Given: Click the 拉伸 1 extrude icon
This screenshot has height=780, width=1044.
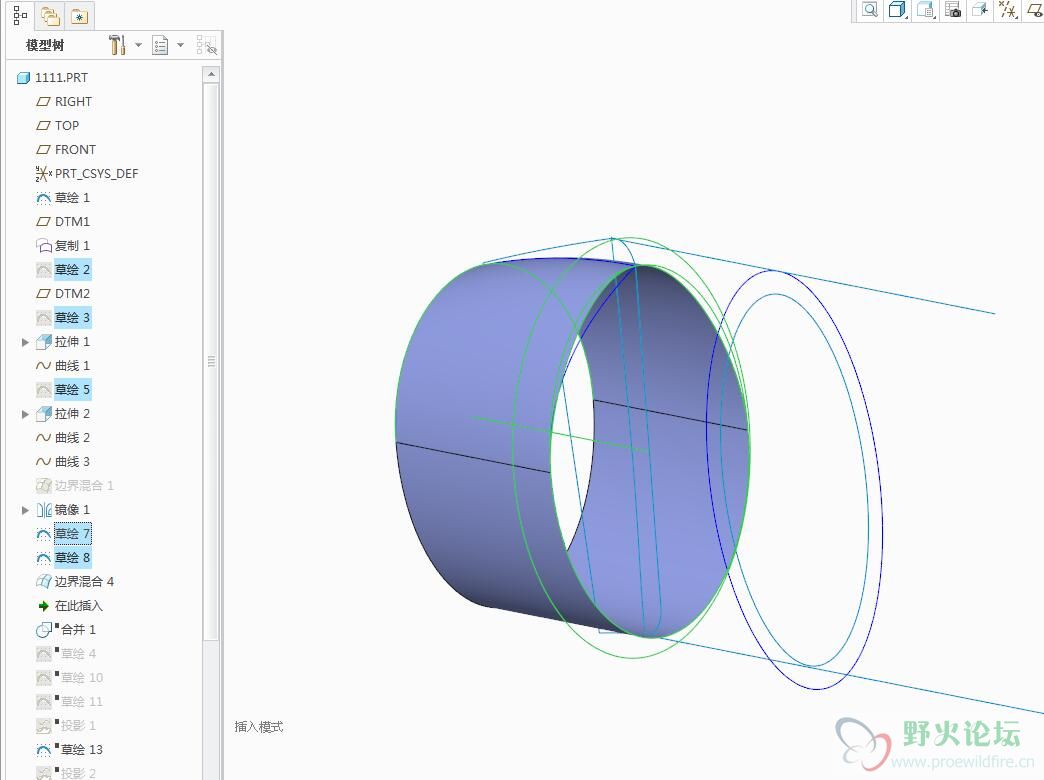Looking at the screenshot, I should point(43,342).
